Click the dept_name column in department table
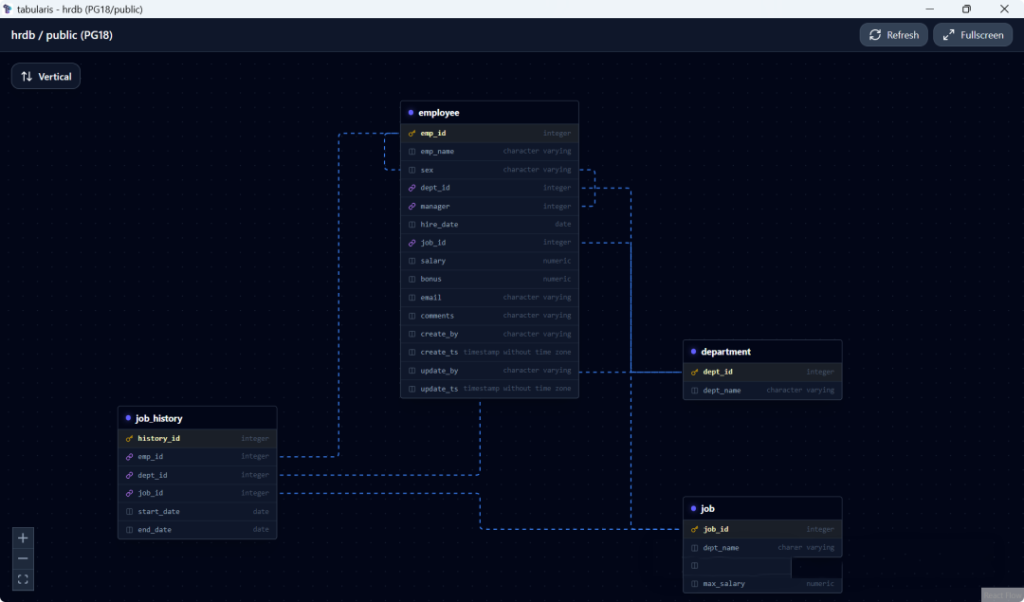Screen dimensions: 1024x602 pyautogui.click(x=762, y=390)
